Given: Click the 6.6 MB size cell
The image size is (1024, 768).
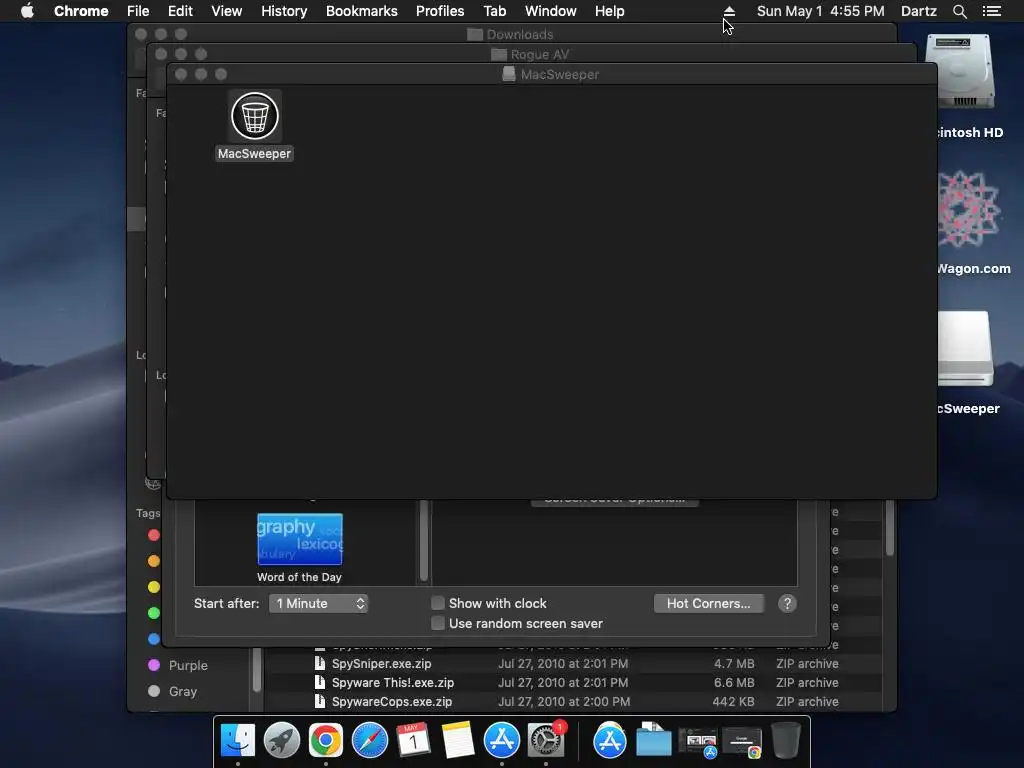Looking at the screenshot, I should (x=734, y=682).
